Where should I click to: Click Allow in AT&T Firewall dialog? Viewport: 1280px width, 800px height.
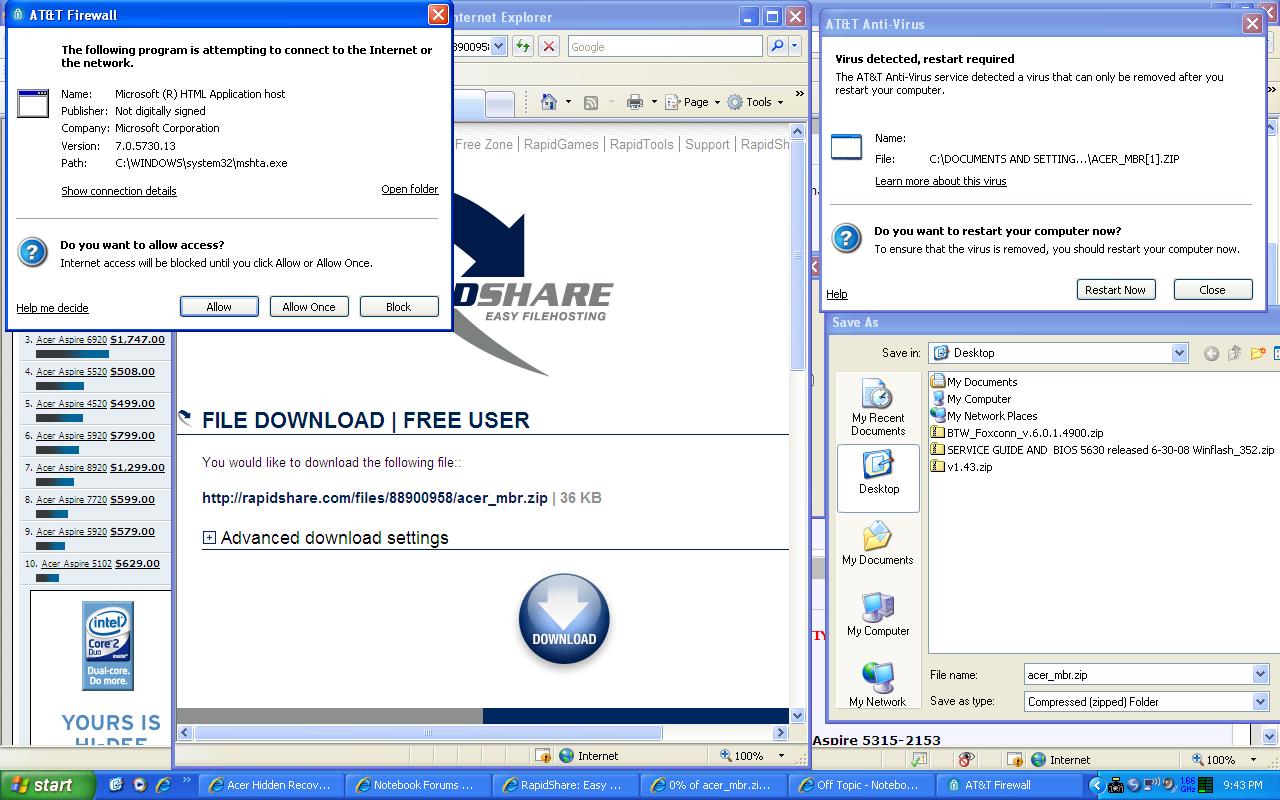[219, 307]
